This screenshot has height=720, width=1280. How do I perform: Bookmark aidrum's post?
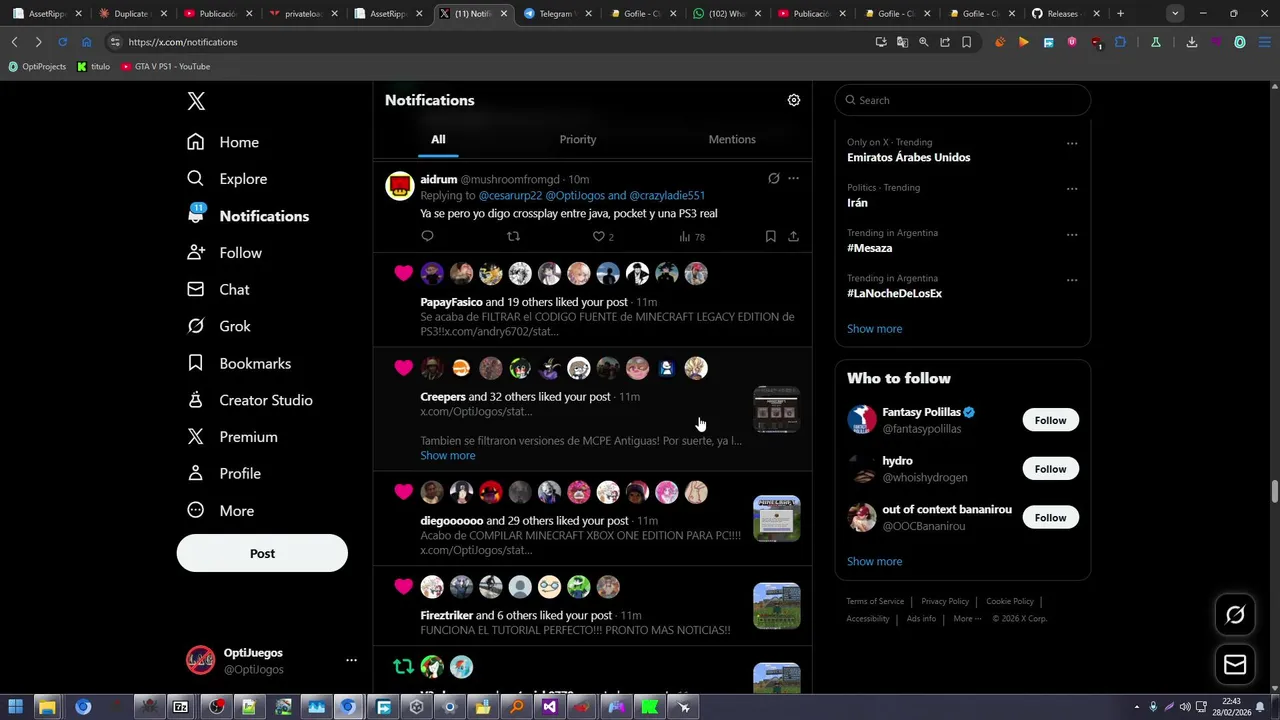(x=770, y=236)
